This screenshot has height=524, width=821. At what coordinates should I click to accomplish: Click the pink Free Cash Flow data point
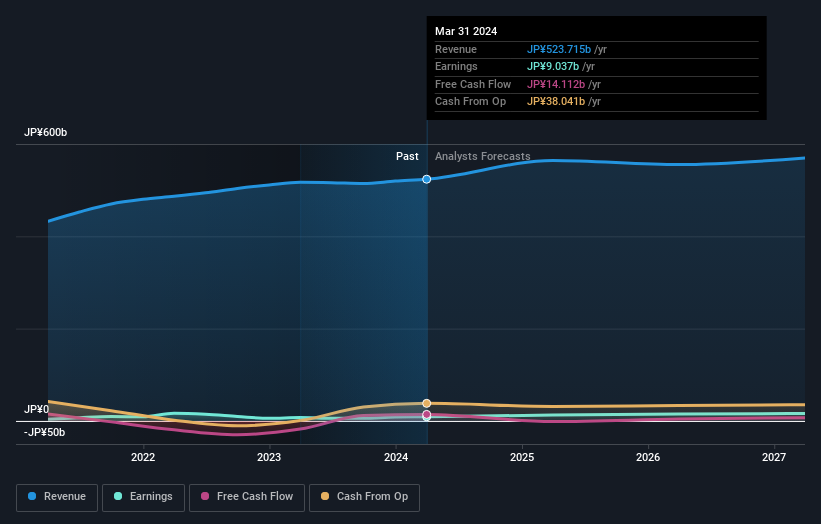[427, 415]
